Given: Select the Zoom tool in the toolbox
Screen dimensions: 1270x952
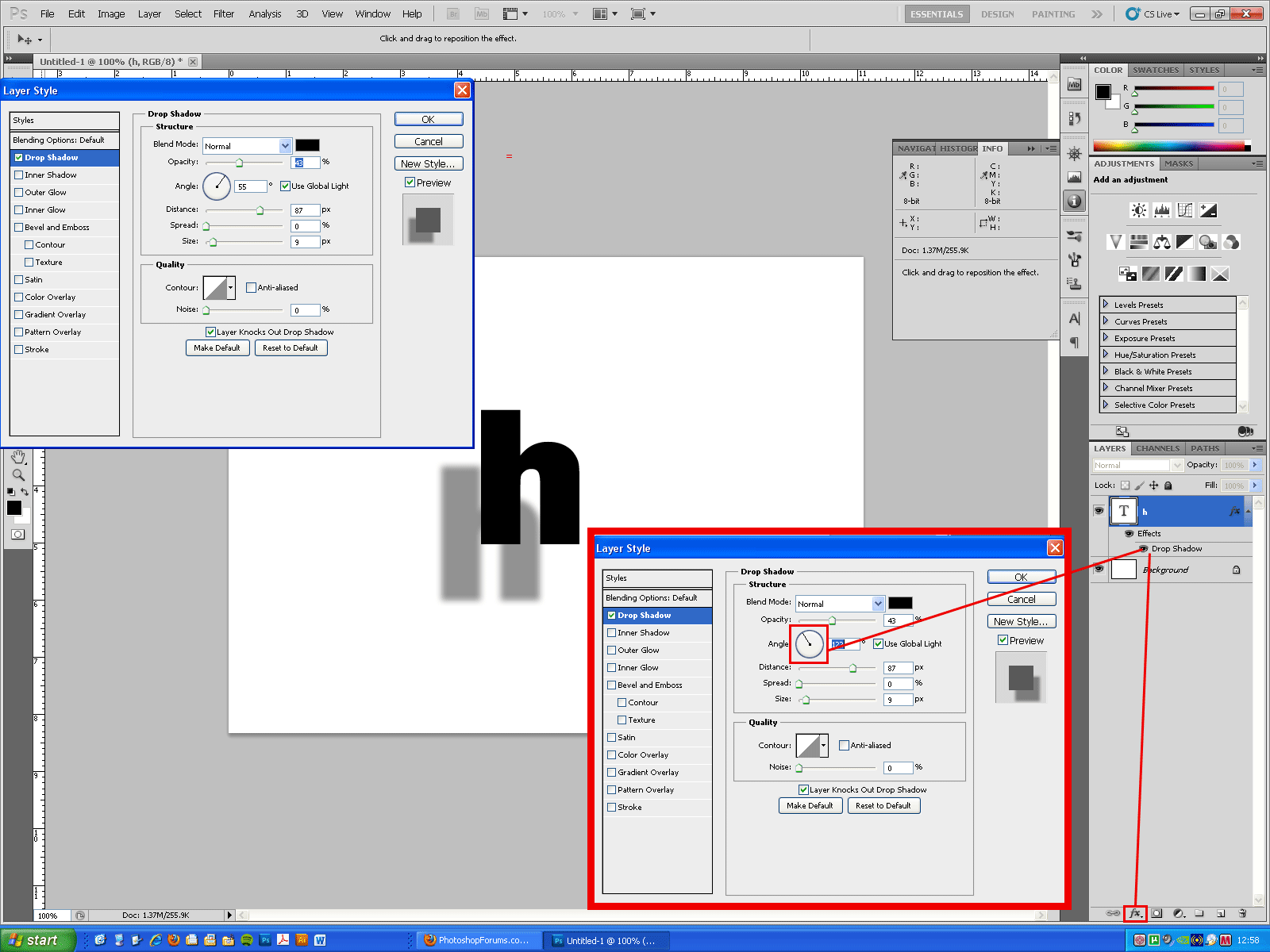Looking at the screenshot, I should point(18,475).
